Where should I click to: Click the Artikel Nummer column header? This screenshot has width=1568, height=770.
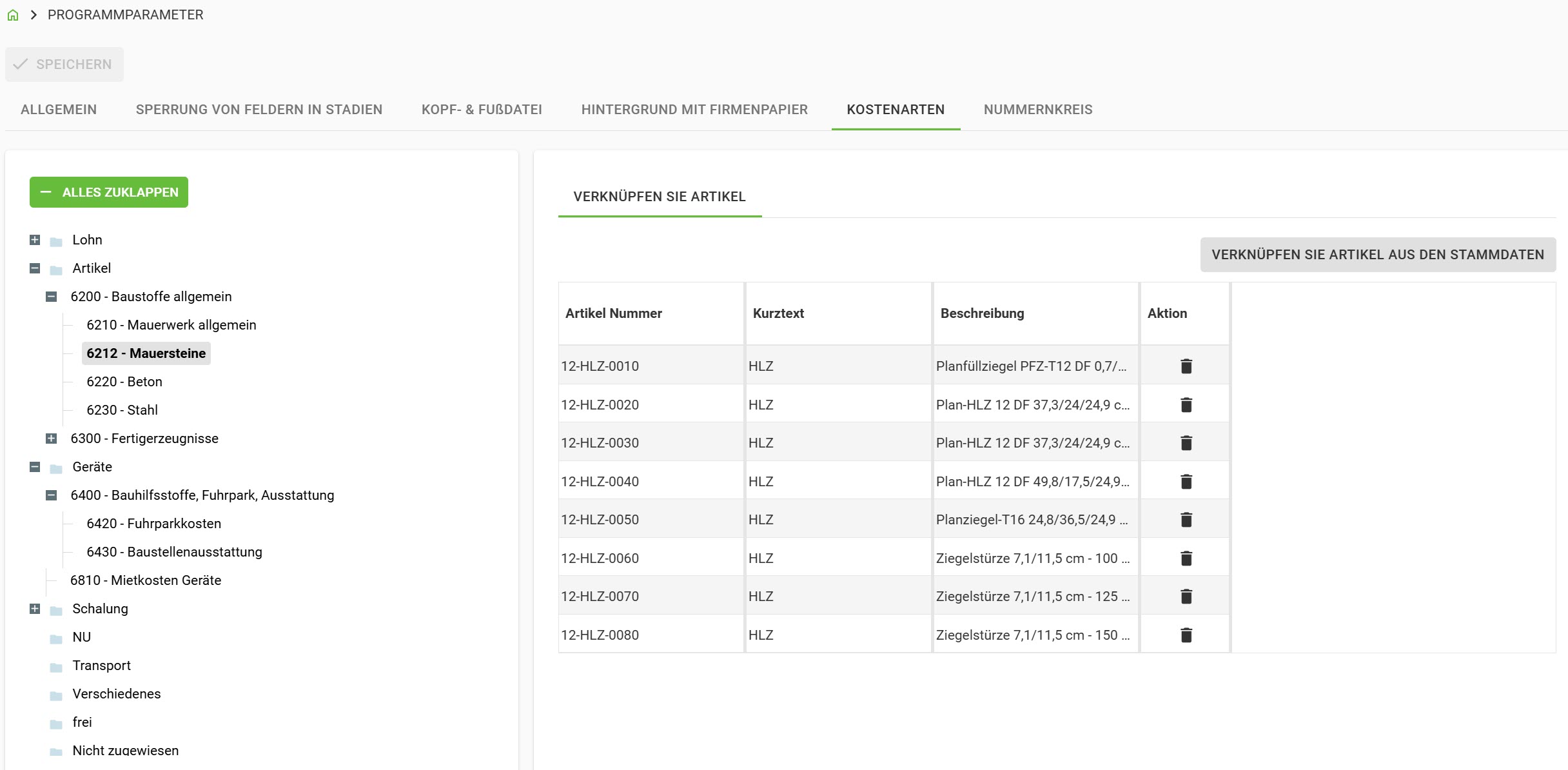pyautogui.click(x=613, y=313)
